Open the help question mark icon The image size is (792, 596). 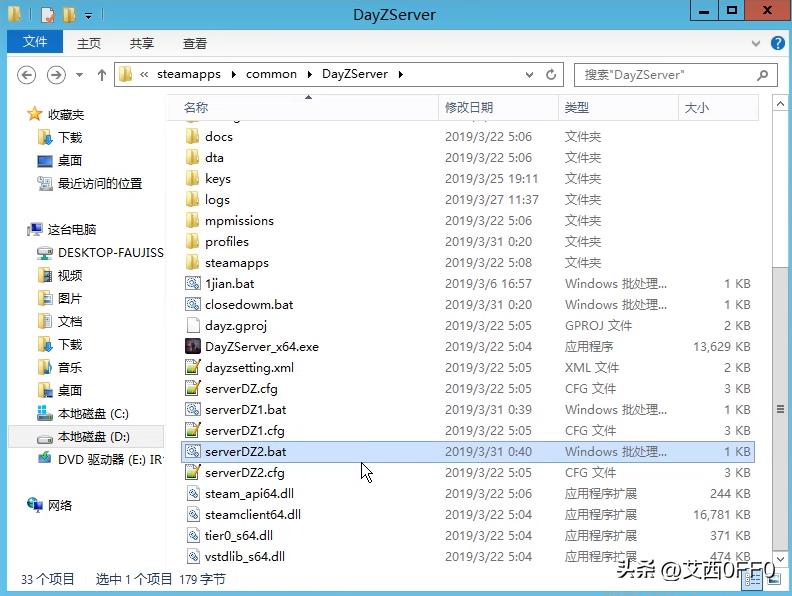[777, 43]
